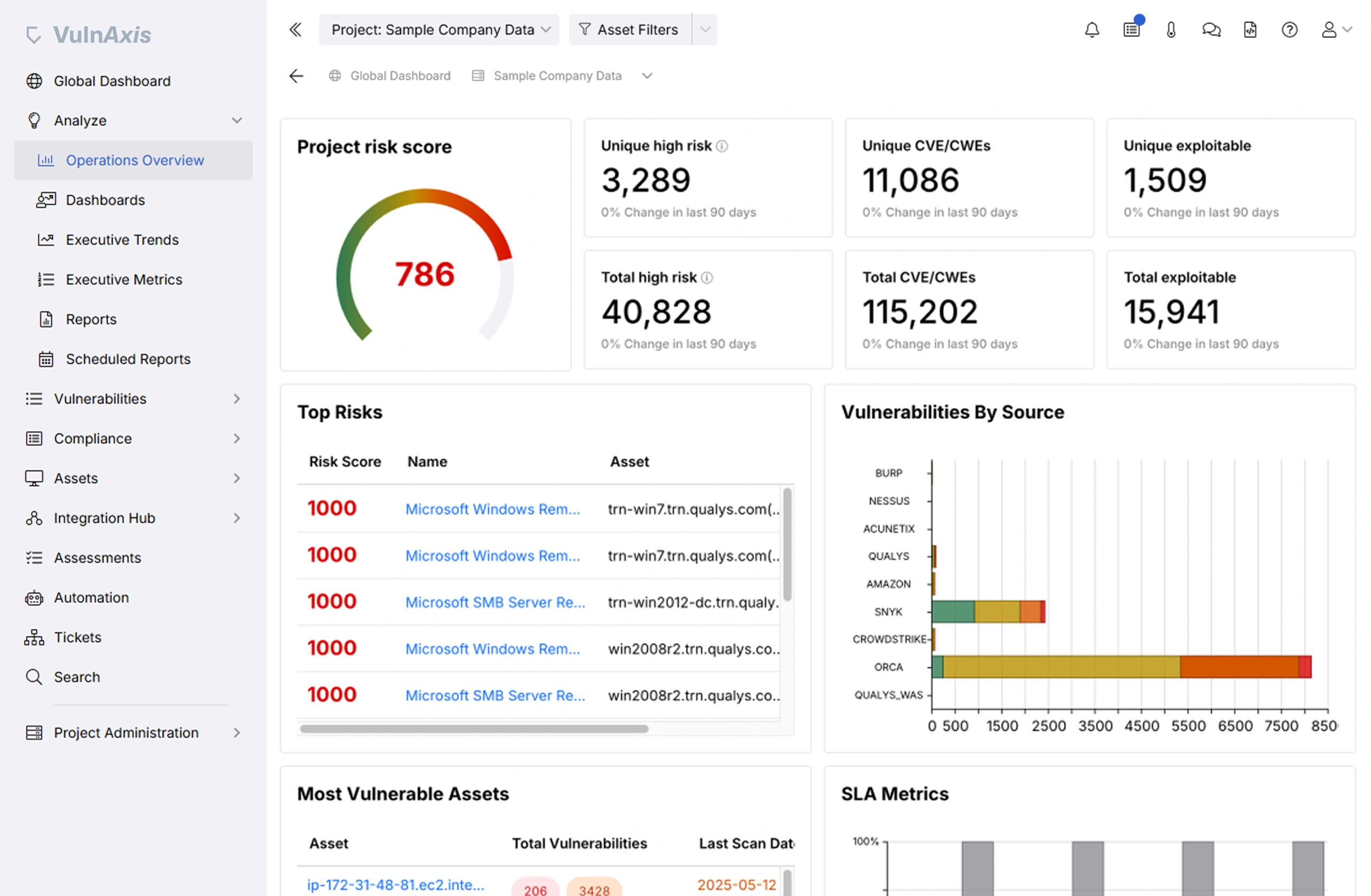
Task: Click the Top Risks horizontal scrollbar
Action: click(x=474, y=729)
